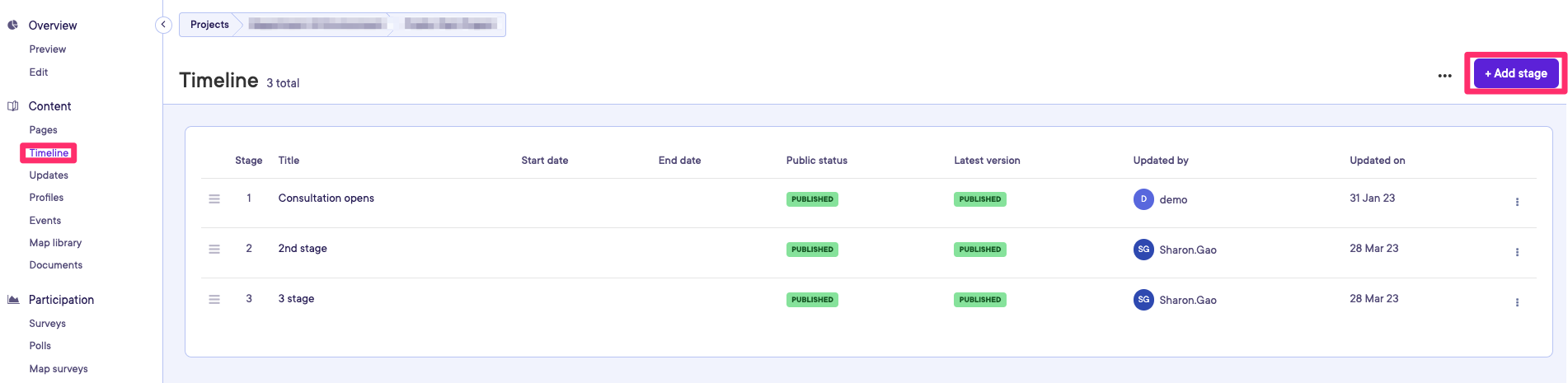
Task: Select Pages under Content
Action: [43, 130]
